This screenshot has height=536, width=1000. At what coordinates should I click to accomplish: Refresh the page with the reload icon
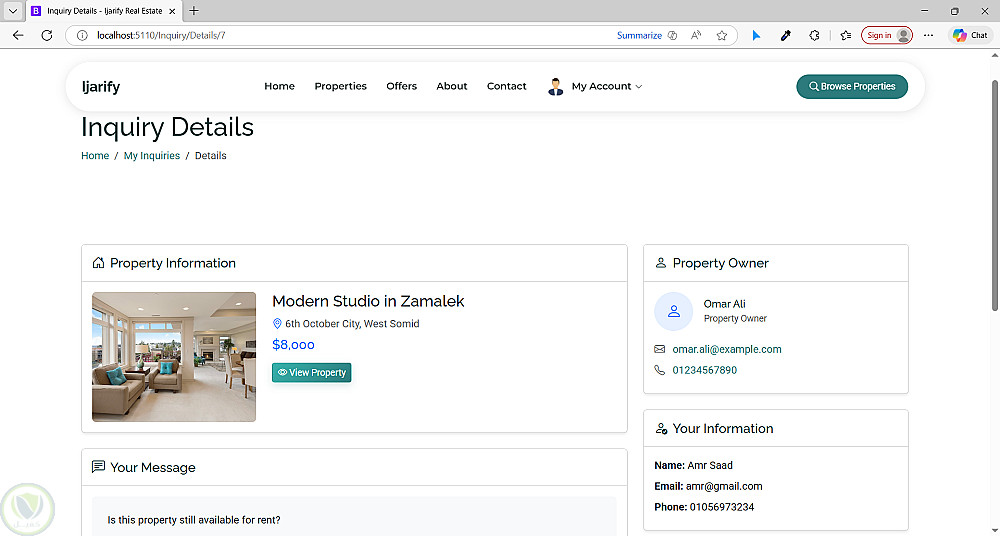tap(46, 35)
